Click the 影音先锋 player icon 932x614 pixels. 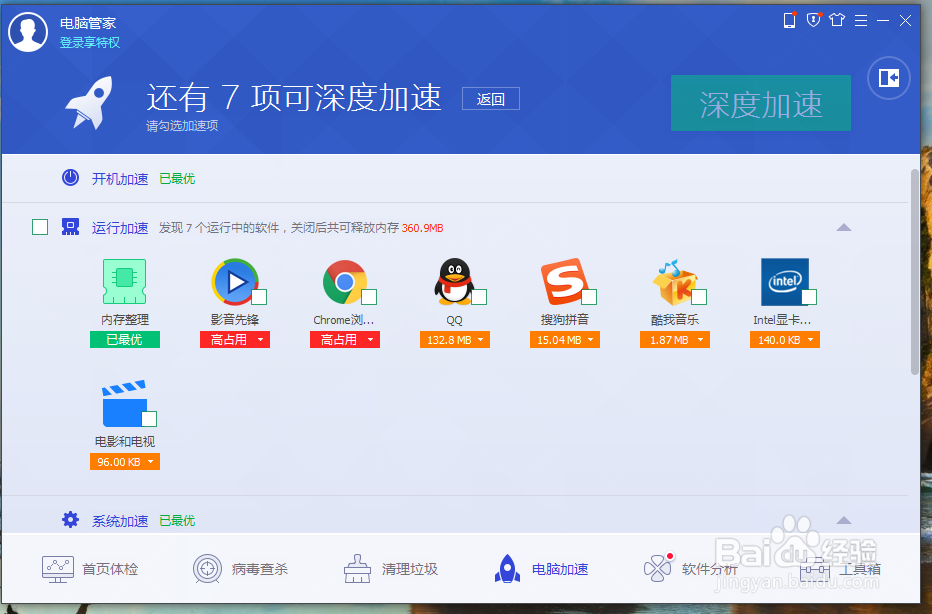tap(235, 282)
